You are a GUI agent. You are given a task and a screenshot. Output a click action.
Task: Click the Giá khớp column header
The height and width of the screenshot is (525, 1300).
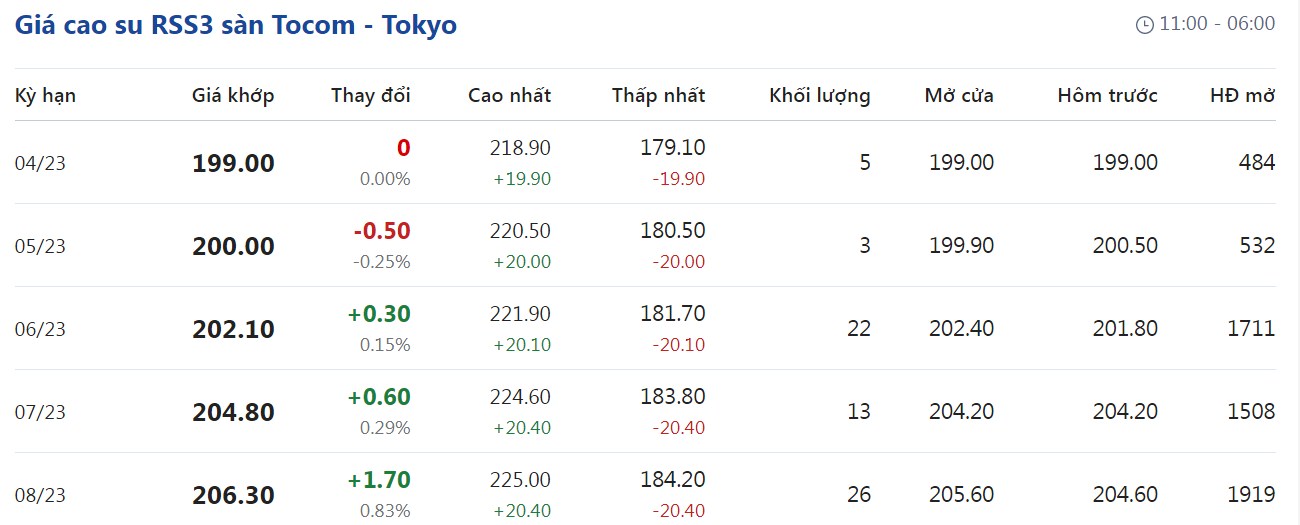(233, 96)
